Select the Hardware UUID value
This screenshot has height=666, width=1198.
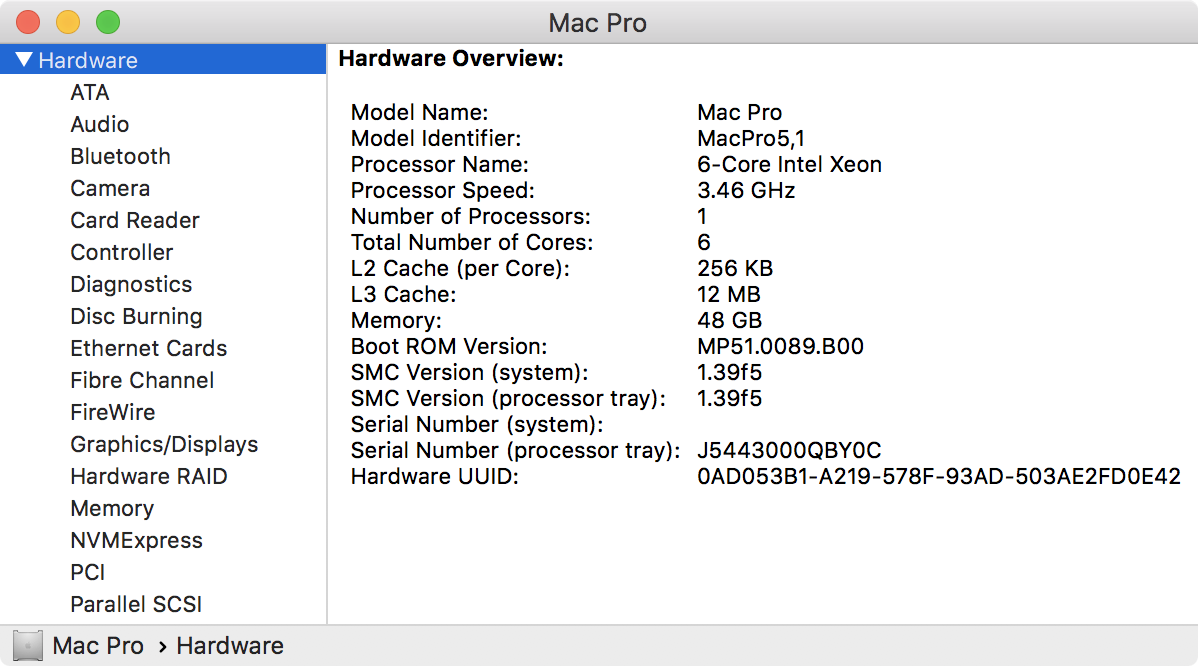[x=939, y=477]
